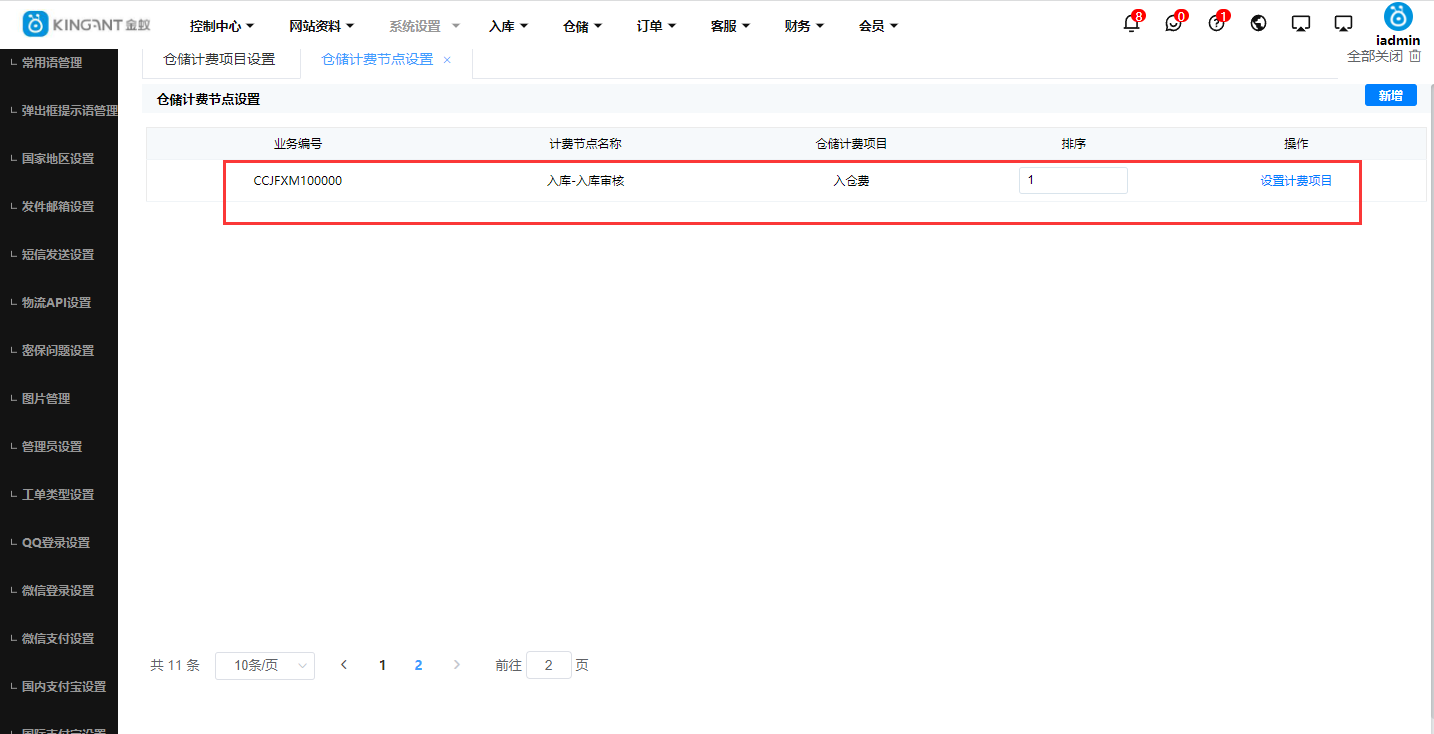Open the chat messages icon
The image size is (1434, 734).
point(1174,22)
